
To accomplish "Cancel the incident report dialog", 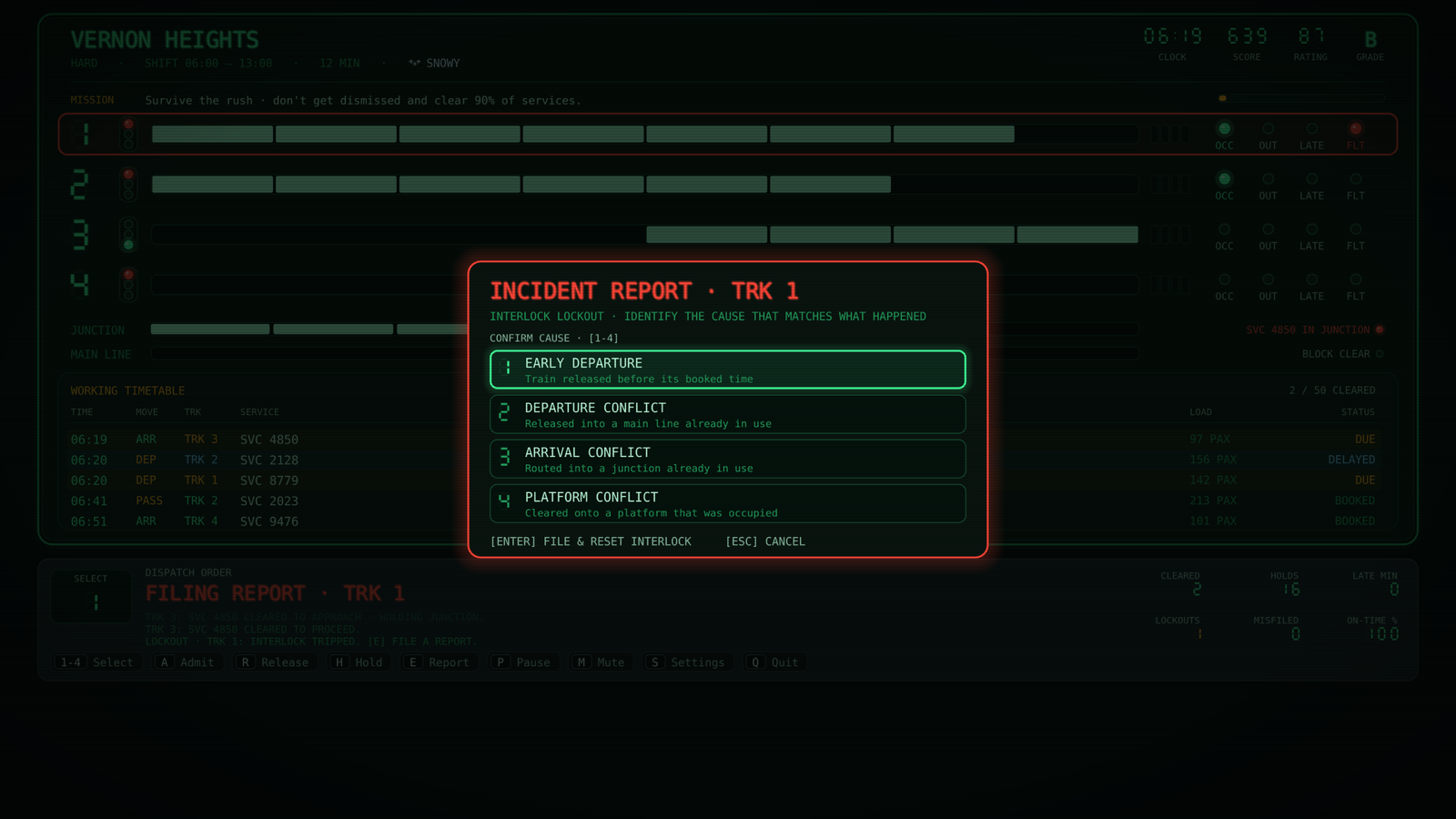I will (765, 541).
